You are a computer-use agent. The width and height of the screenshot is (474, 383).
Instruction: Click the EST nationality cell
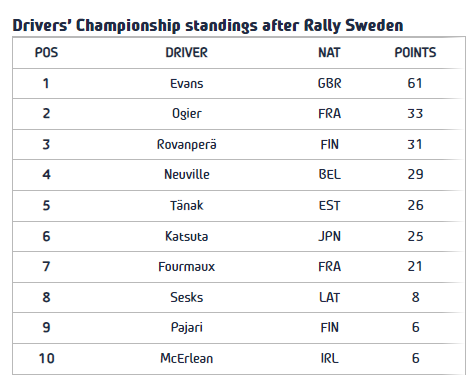click(329, 205)
